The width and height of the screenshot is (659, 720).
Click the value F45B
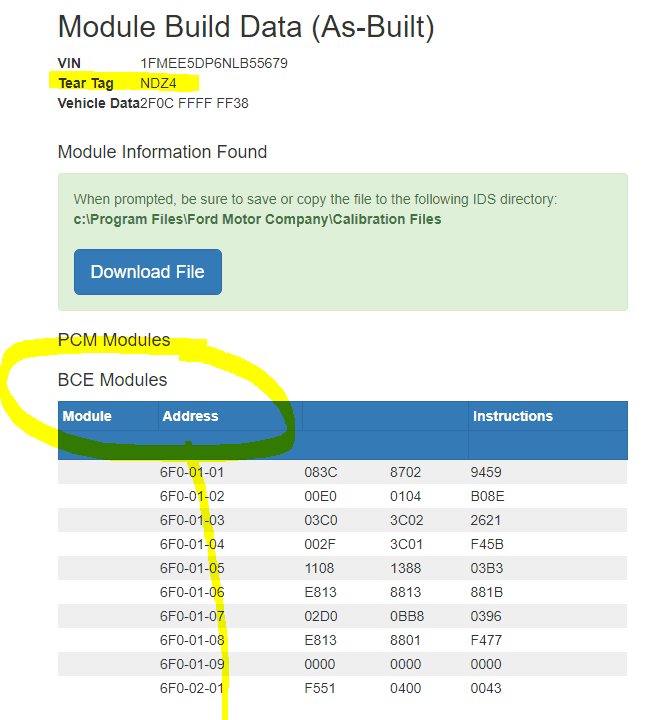point(487,544)
